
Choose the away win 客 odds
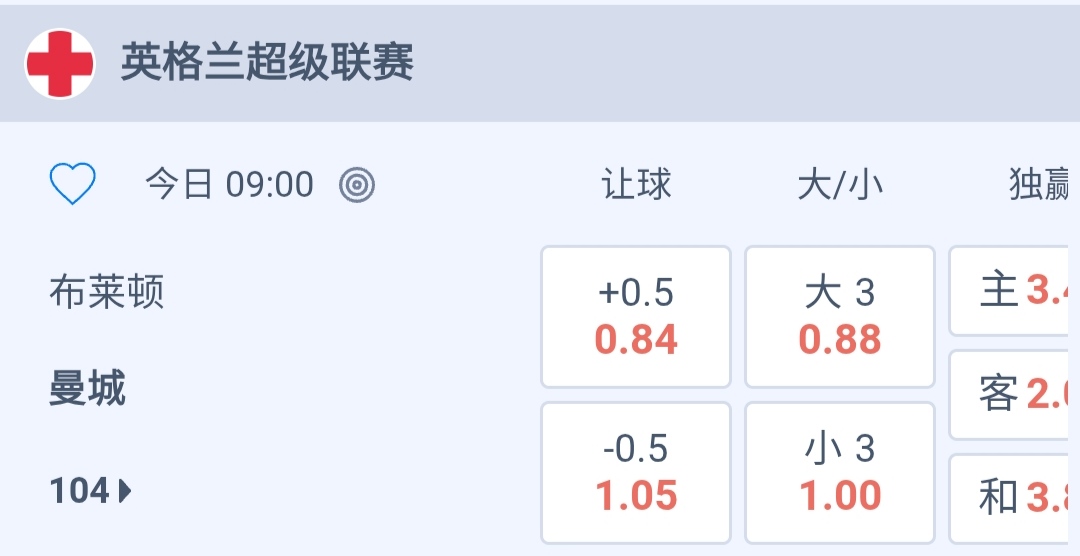(1014, 395)
